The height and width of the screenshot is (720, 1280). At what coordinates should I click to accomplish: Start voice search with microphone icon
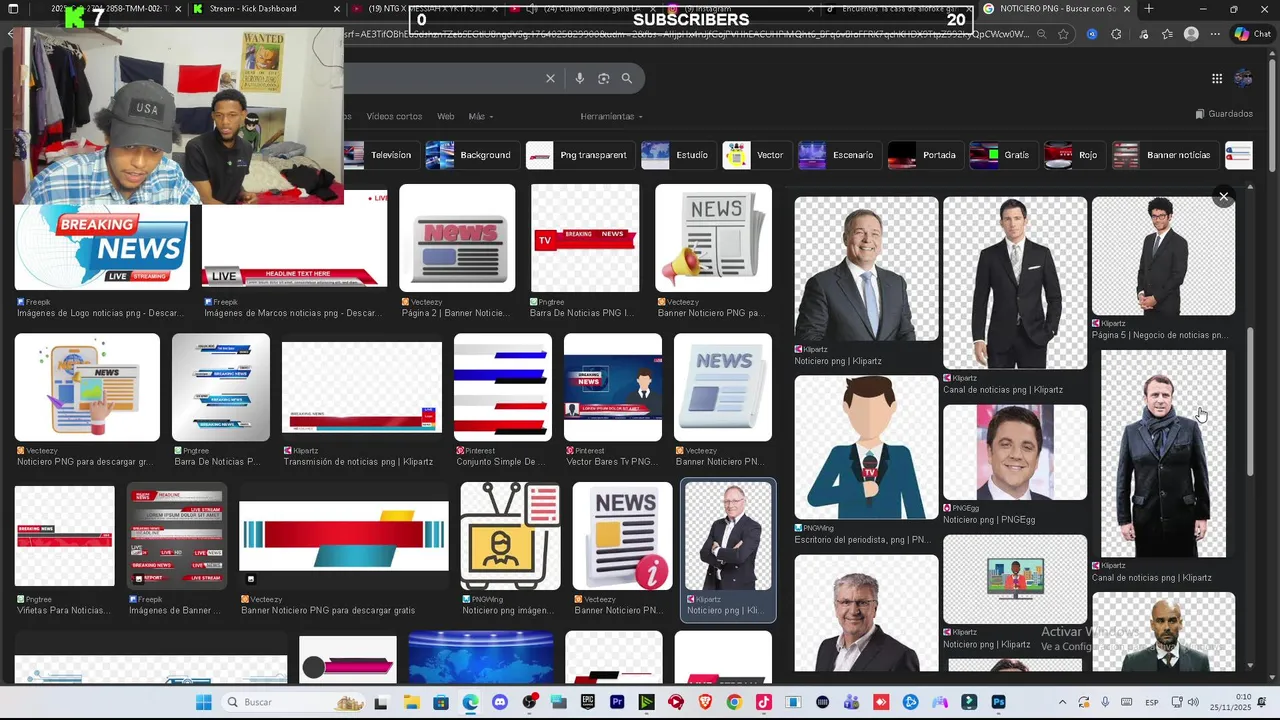(x=579, y=78)
